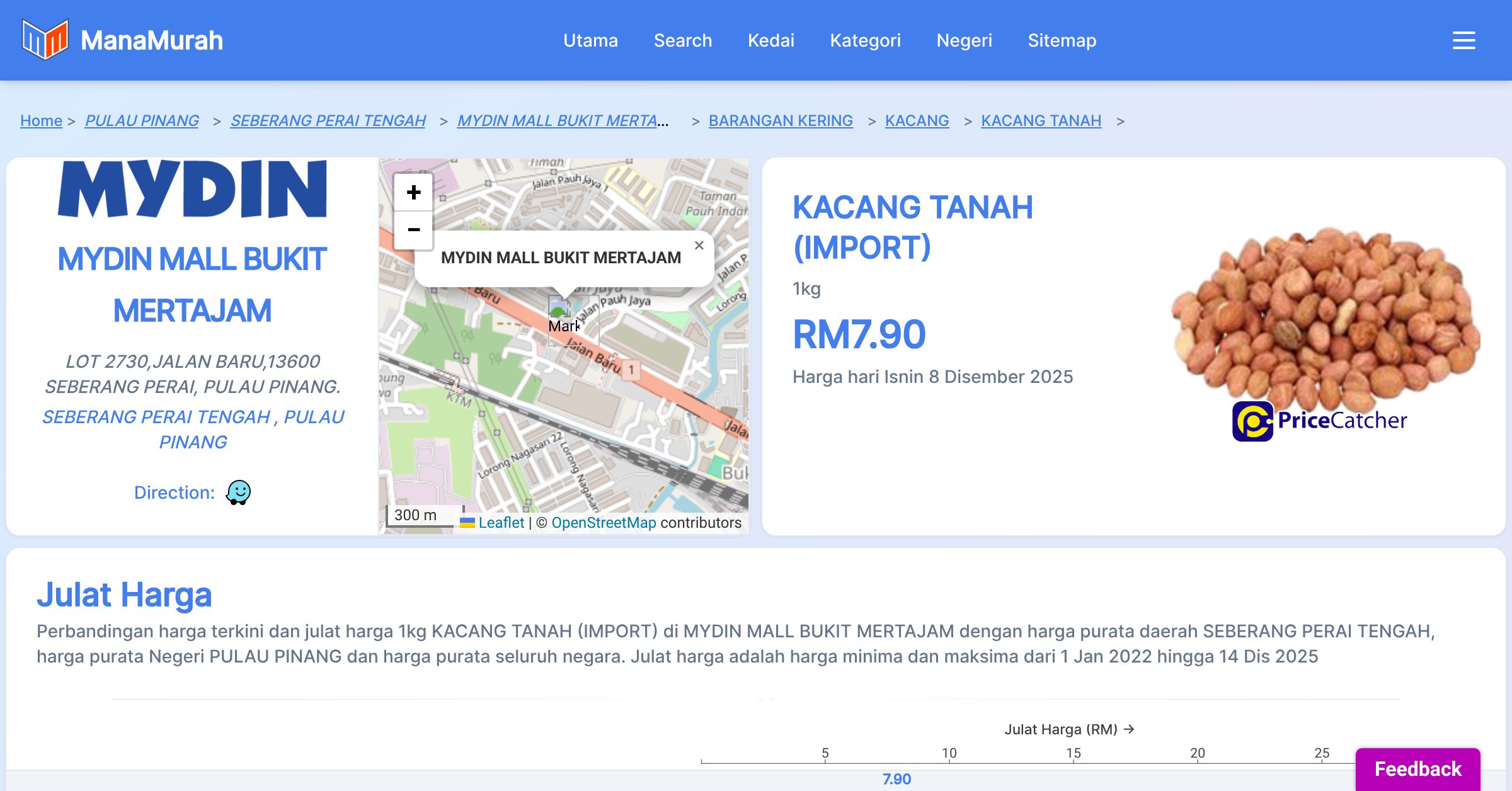Zoom out on the map
The image size is (1512, 791).
(413, 230)
